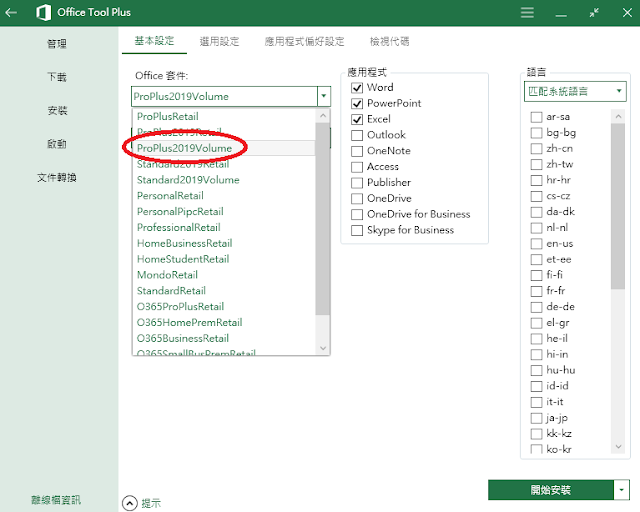This screenshot has height=512, width=640.
Task: Select HomeBusinessRetail in the list
Action: tap(224, 243)
